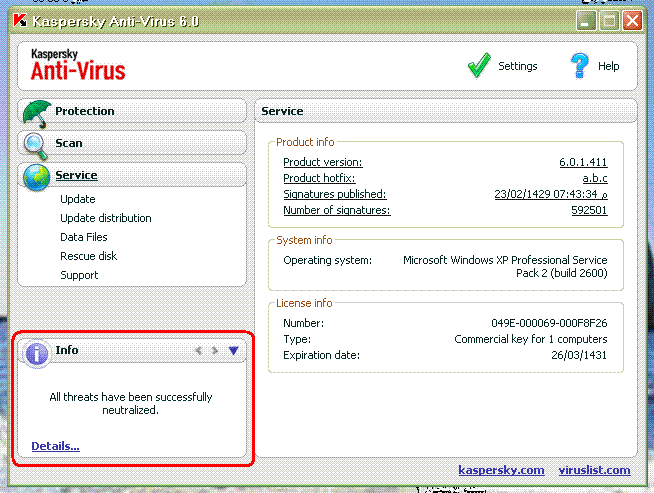The width and height of the screenshot is (654, 493).
Task: Click the blue question mark Help icon
Action: 580,65
